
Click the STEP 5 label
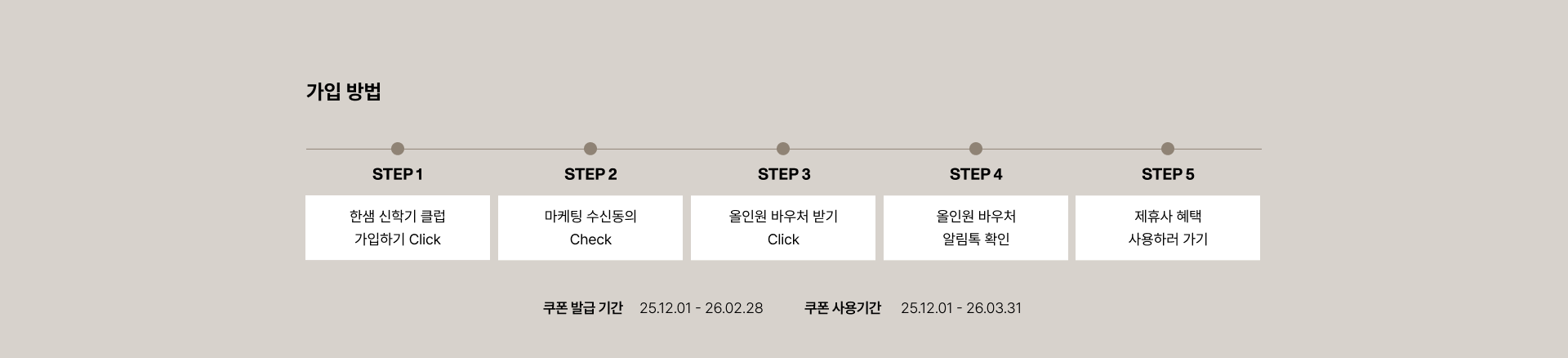click(x=1168, y=174)
